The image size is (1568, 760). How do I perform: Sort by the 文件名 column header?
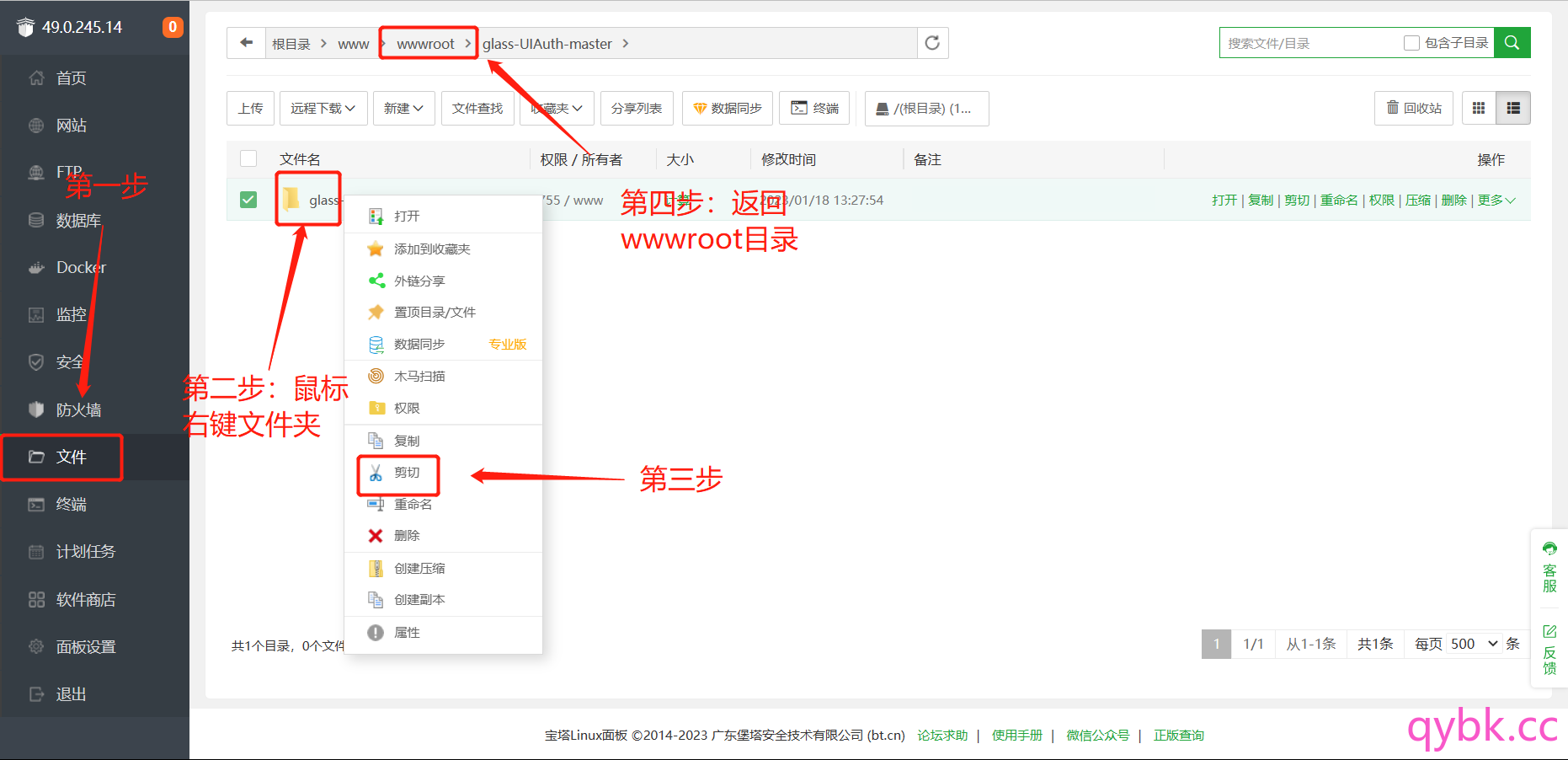(x=300, y=159)
